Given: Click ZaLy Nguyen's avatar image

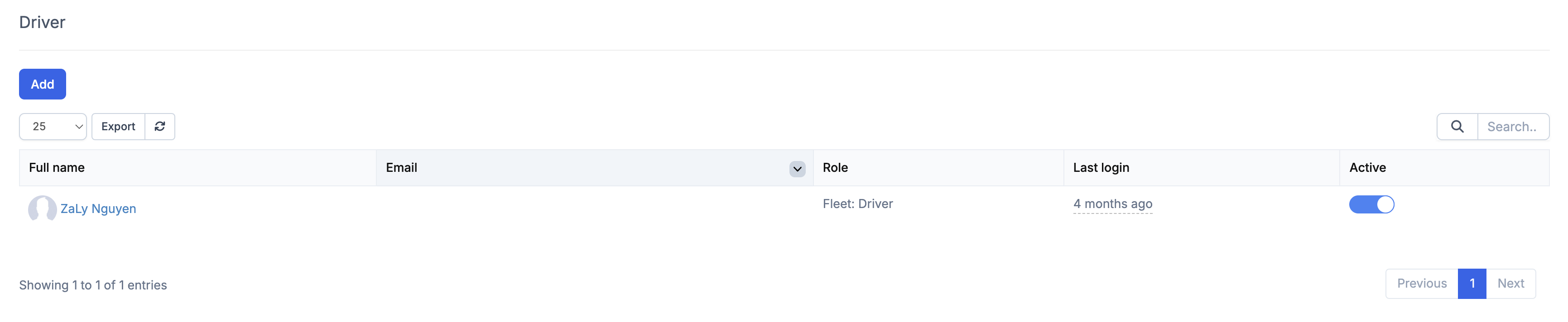Looking at the screenshot, I should click(42, 208).
